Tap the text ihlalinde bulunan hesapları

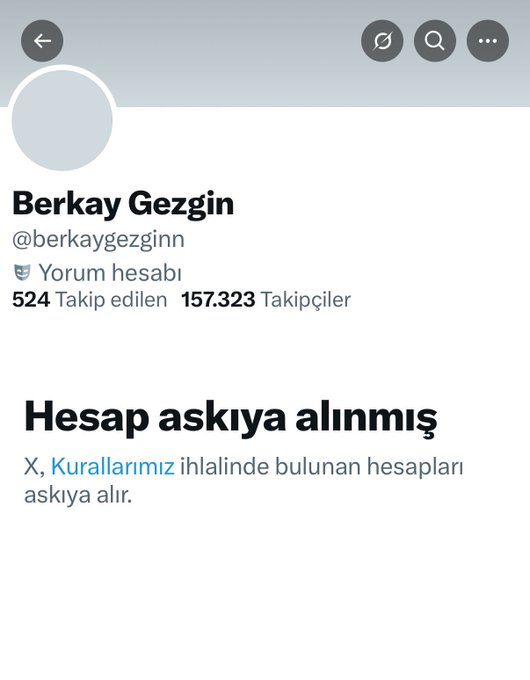[x=321, y=468]
